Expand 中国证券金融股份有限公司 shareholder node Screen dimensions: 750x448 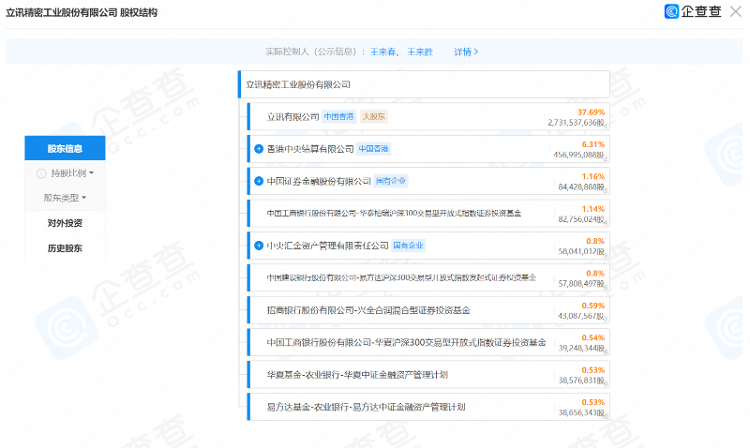(259, 181)
